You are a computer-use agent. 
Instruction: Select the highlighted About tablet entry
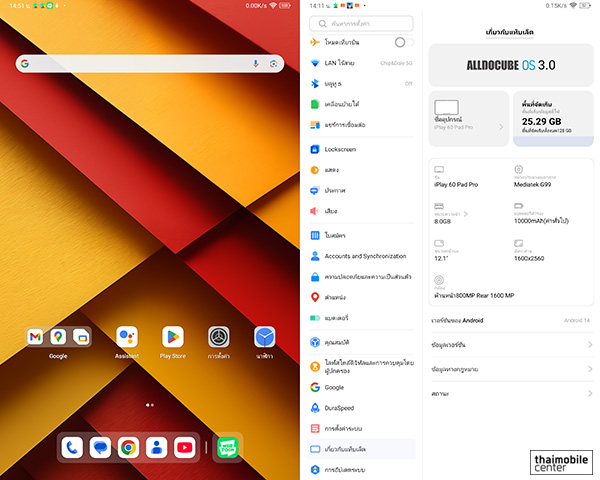(361, 449)
